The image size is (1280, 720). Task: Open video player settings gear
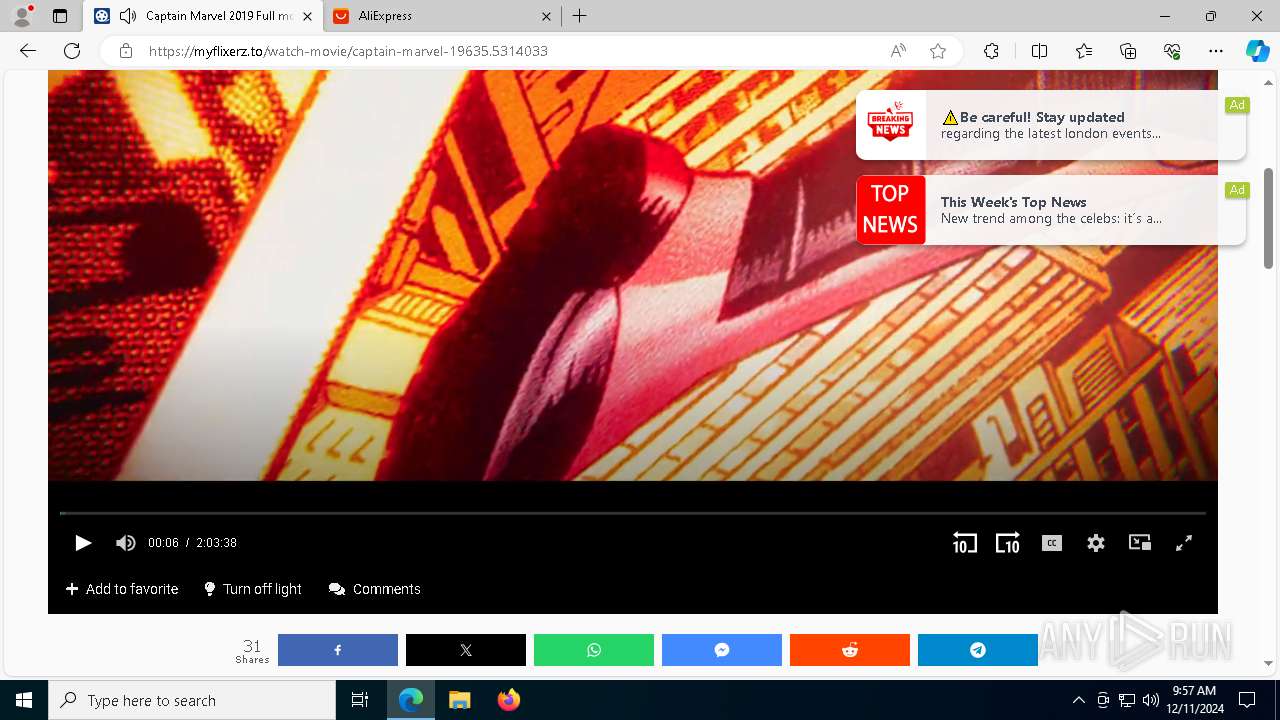click(1096, 543)
